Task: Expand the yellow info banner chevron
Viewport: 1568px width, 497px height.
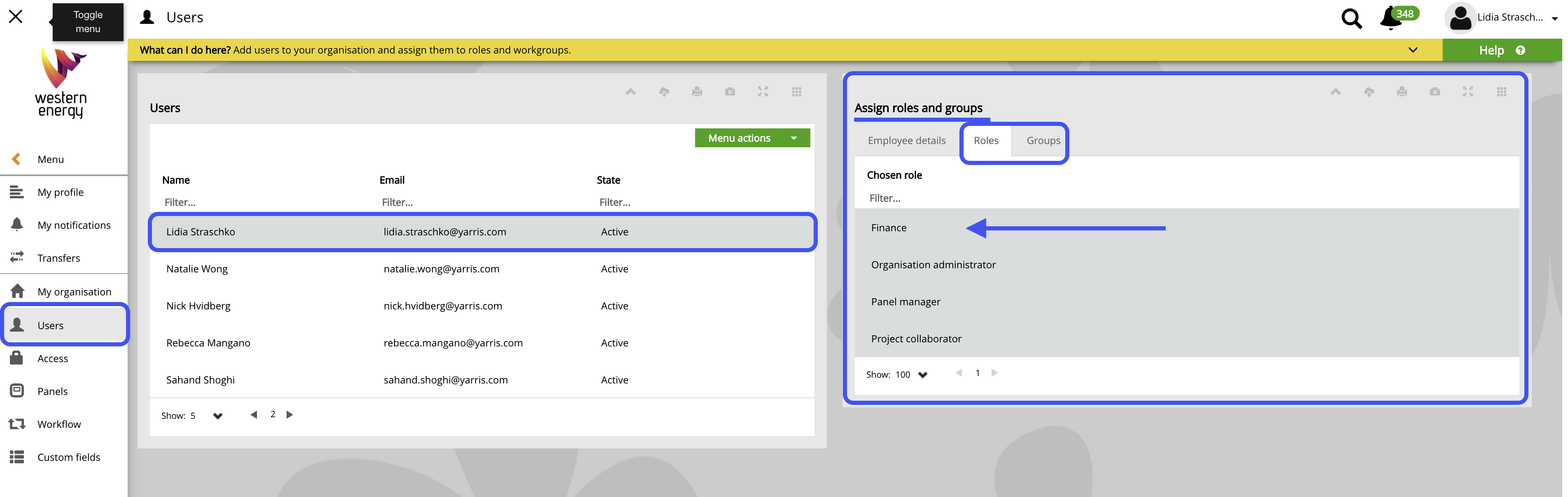Action: 1413,50
